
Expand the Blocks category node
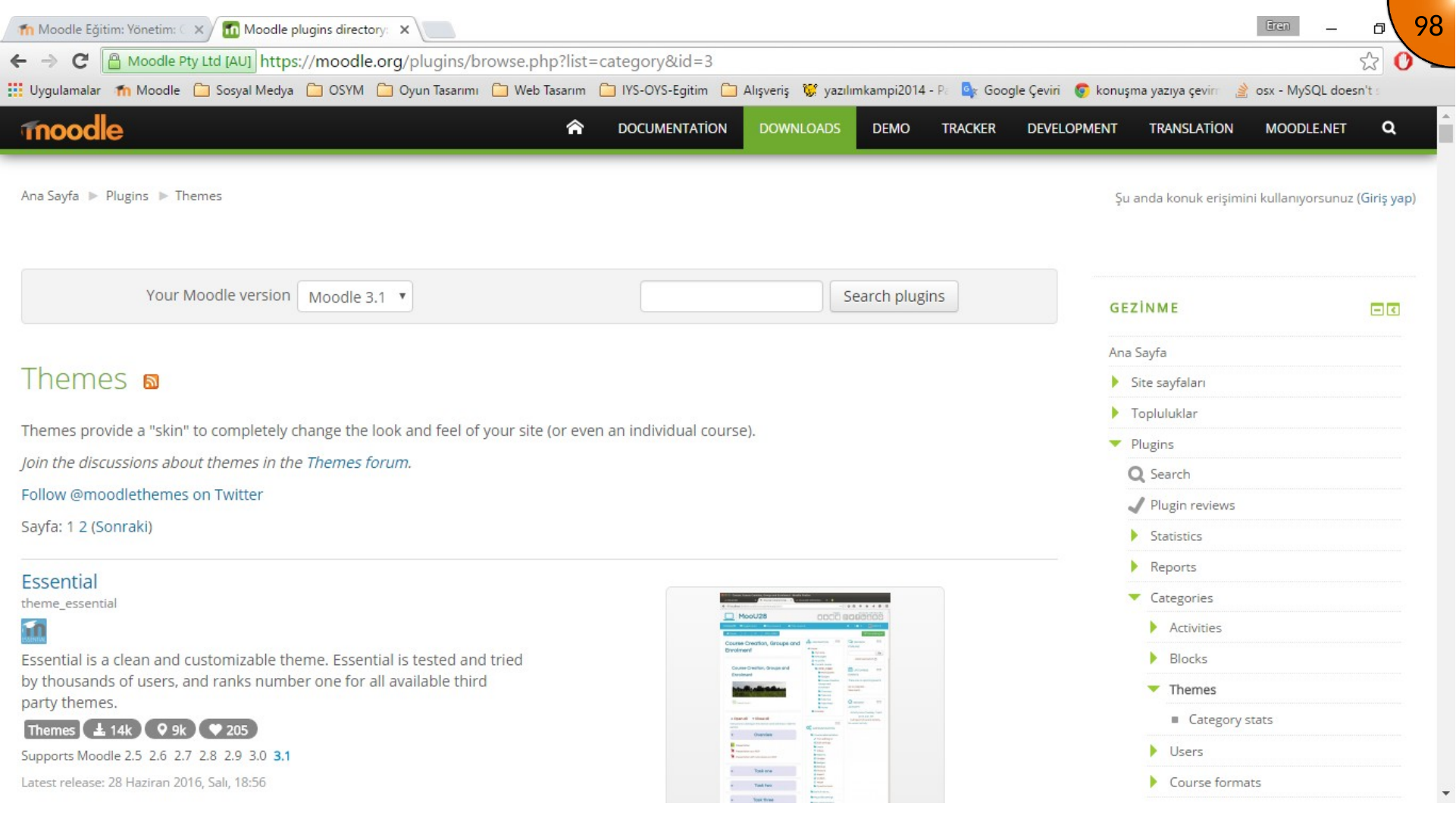point(1153,658)
